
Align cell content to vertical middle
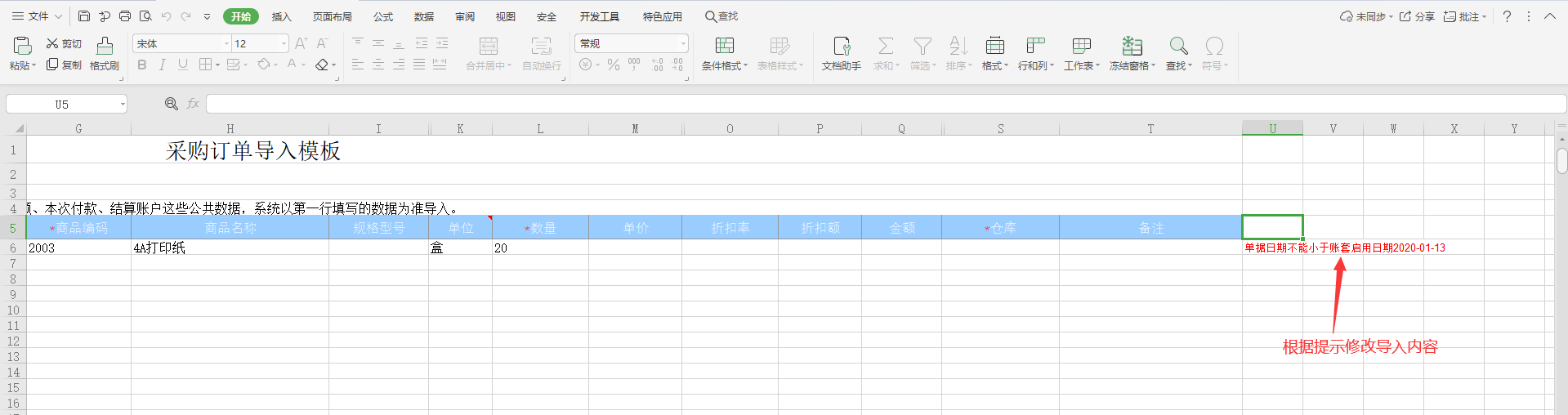(378, 43)
